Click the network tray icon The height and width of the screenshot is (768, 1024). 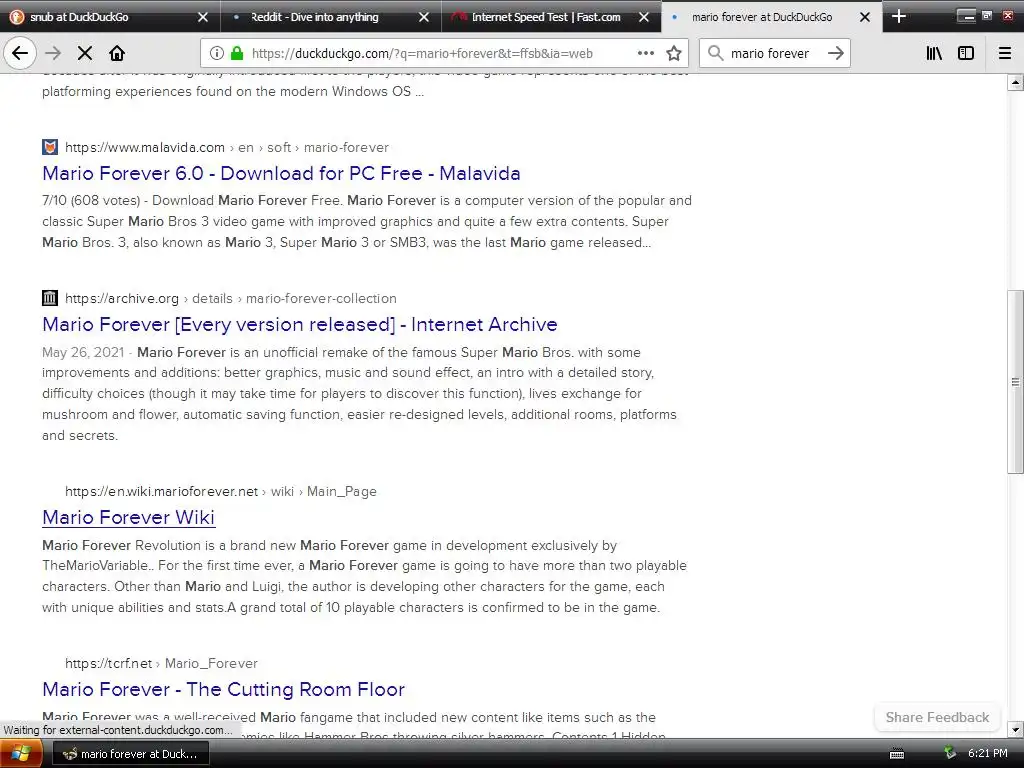950,753
